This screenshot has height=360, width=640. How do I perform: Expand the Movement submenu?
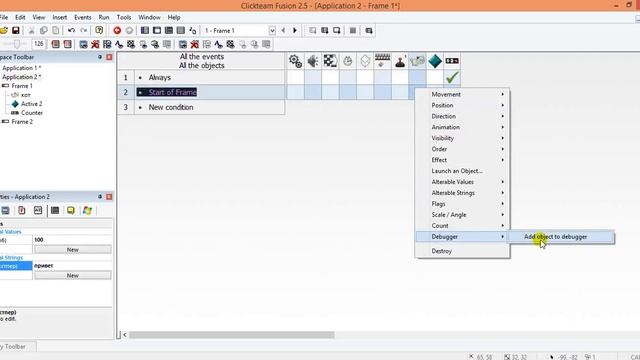point(462,94)
